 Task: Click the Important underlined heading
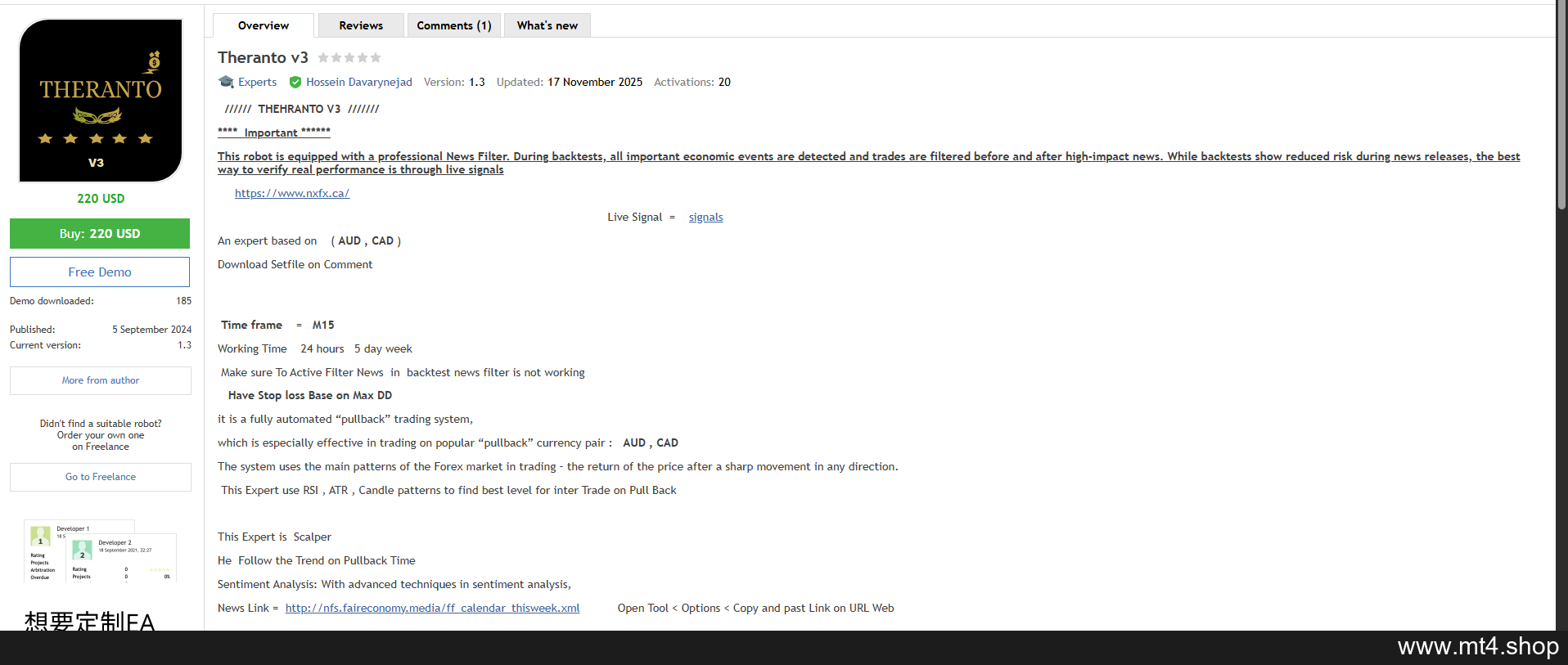click(x=274, y=133)
